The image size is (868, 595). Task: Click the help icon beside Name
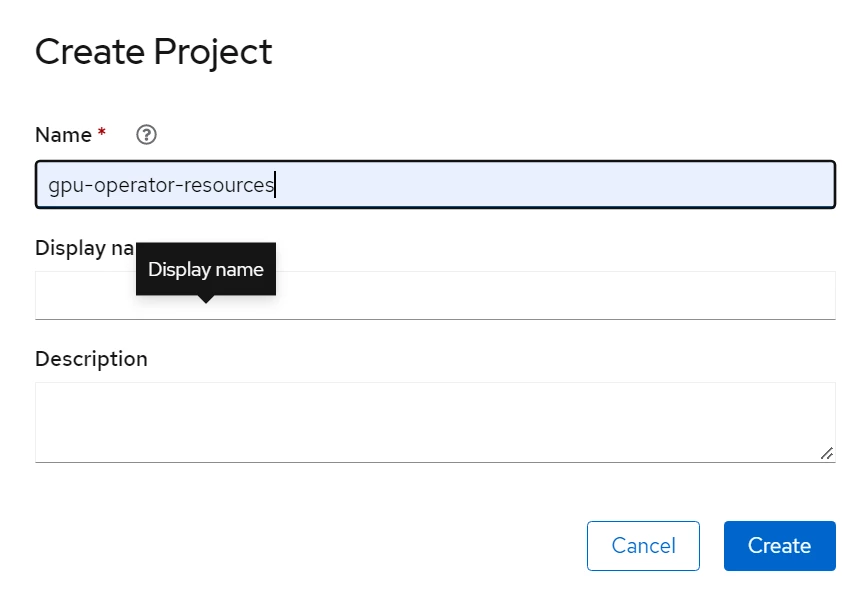[x=147, y=135]
